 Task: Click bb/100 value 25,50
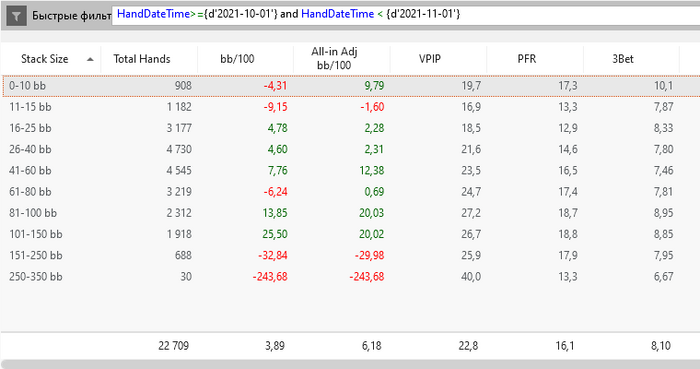pos(275,234)
